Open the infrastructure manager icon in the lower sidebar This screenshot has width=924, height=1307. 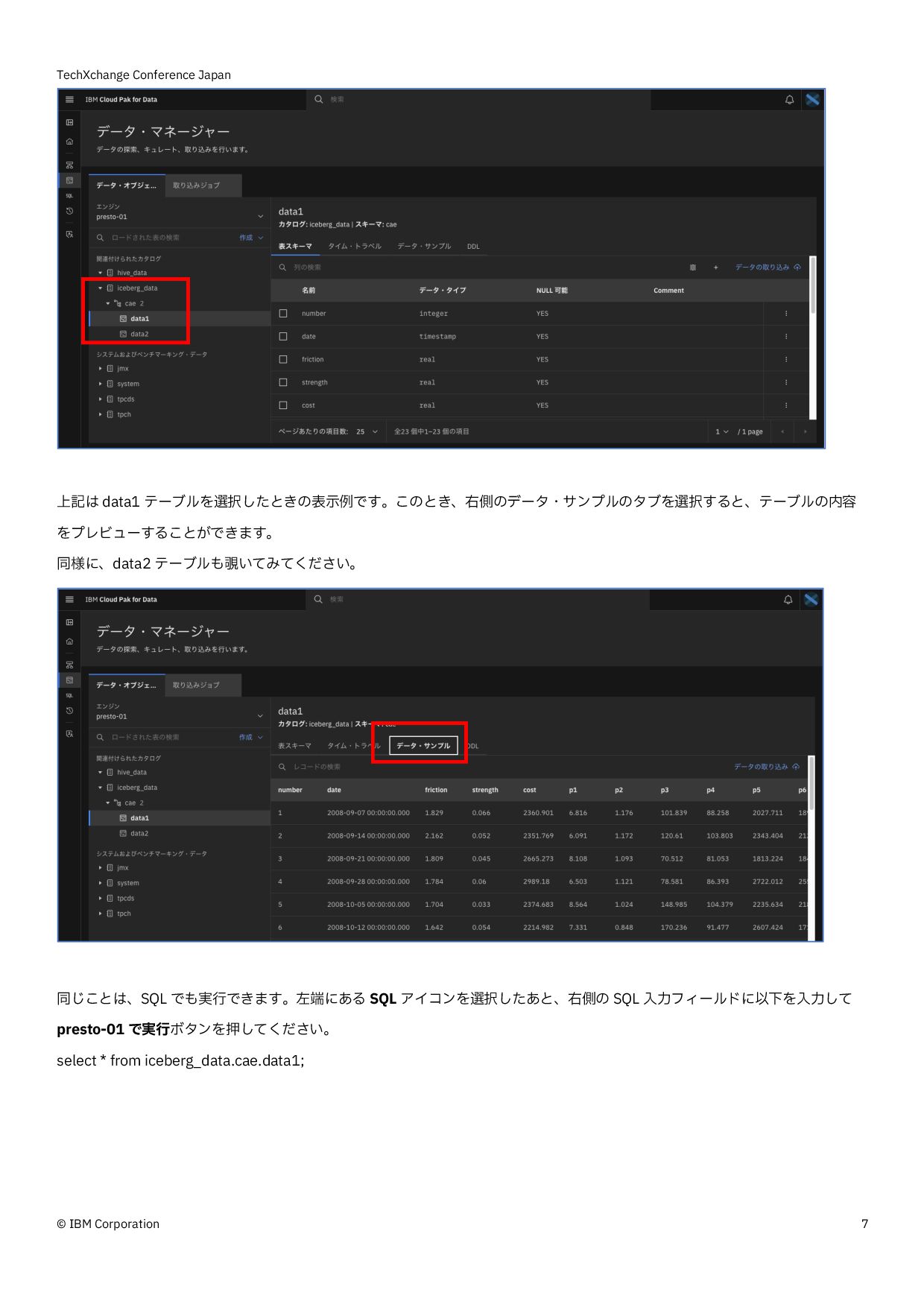click(x=69, y=665)
